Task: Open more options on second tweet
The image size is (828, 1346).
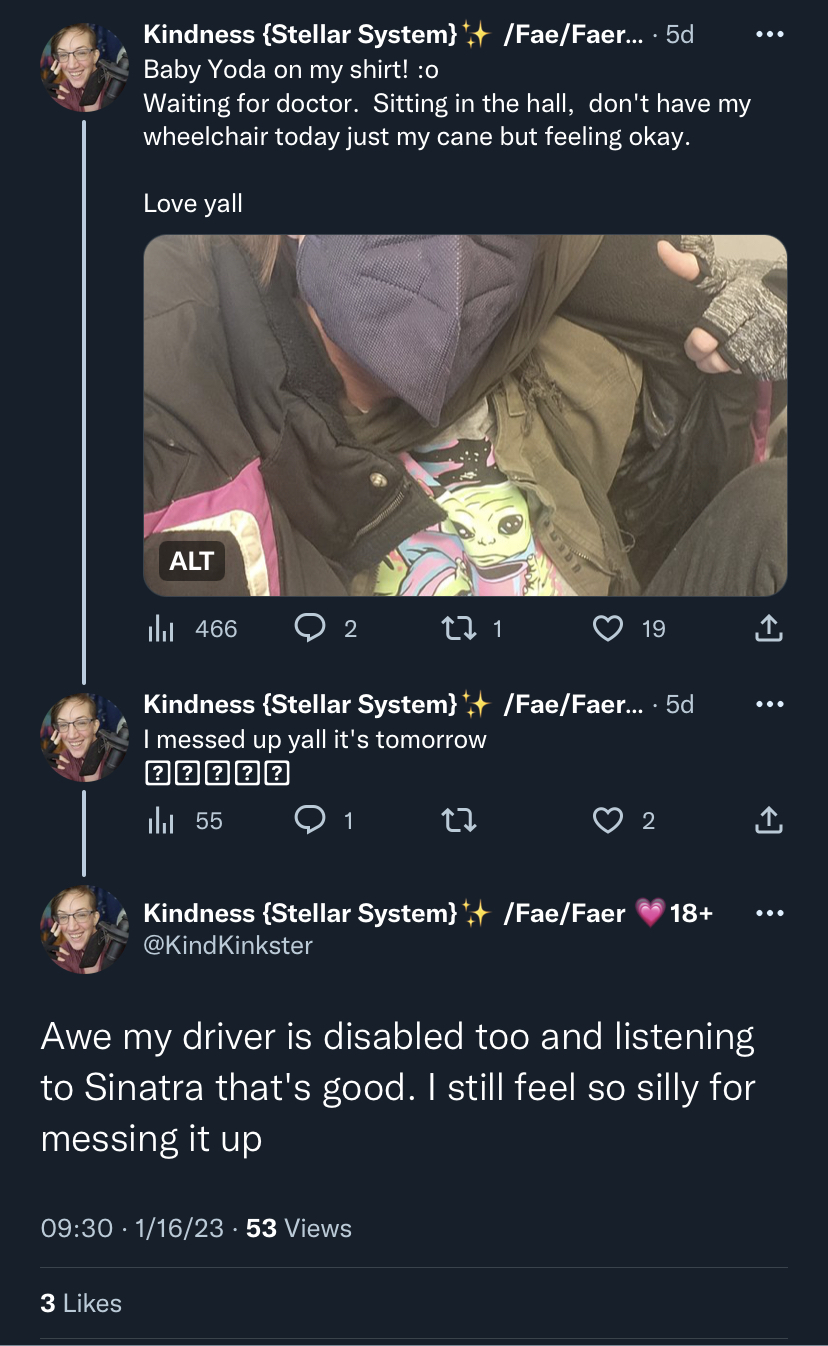Action: 769,704
